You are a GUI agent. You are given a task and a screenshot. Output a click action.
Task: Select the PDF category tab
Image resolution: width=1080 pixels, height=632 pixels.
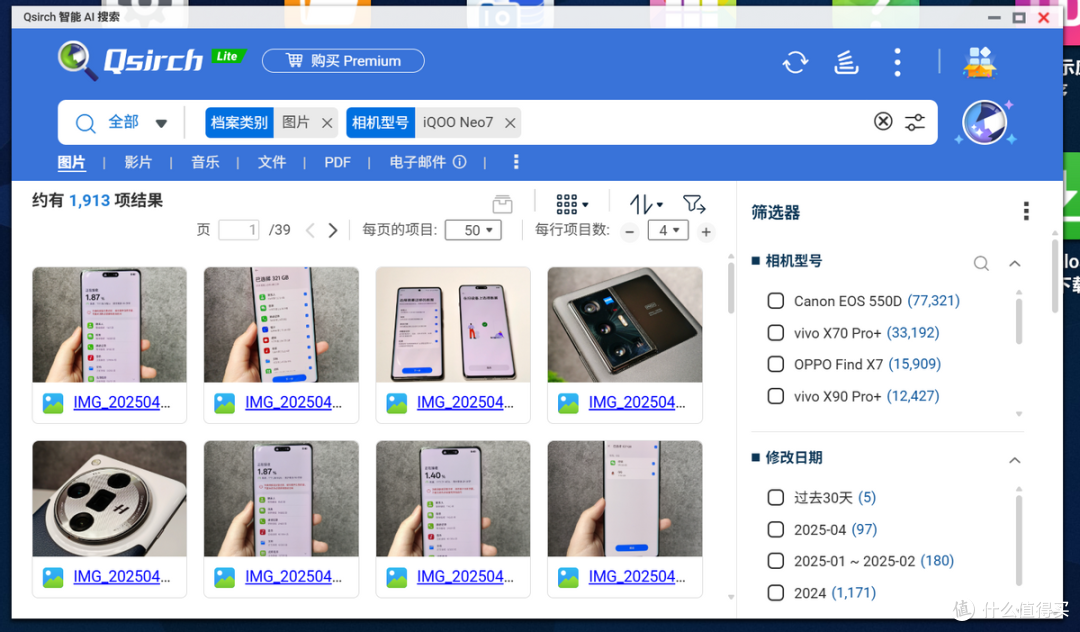pyautogui.click(x=338, y=162)
